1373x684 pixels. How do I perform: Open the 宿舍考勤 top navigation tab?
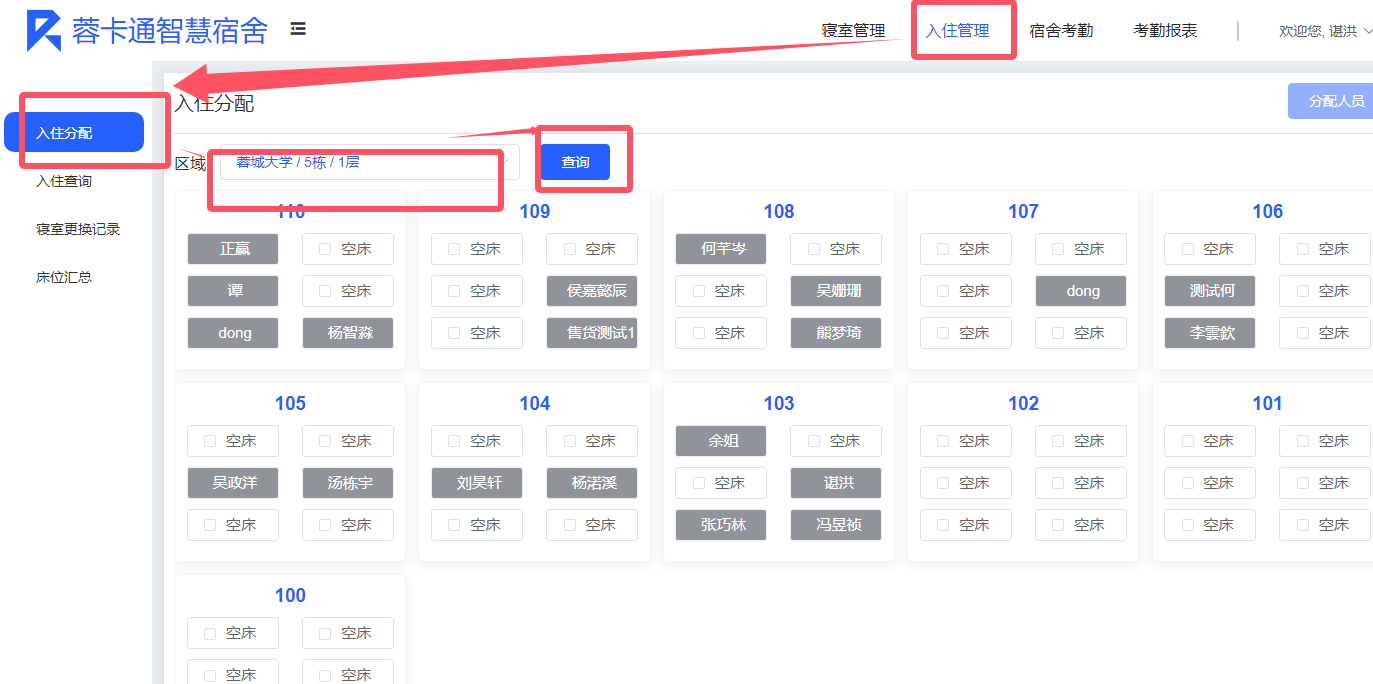(x=1061, y=31)
